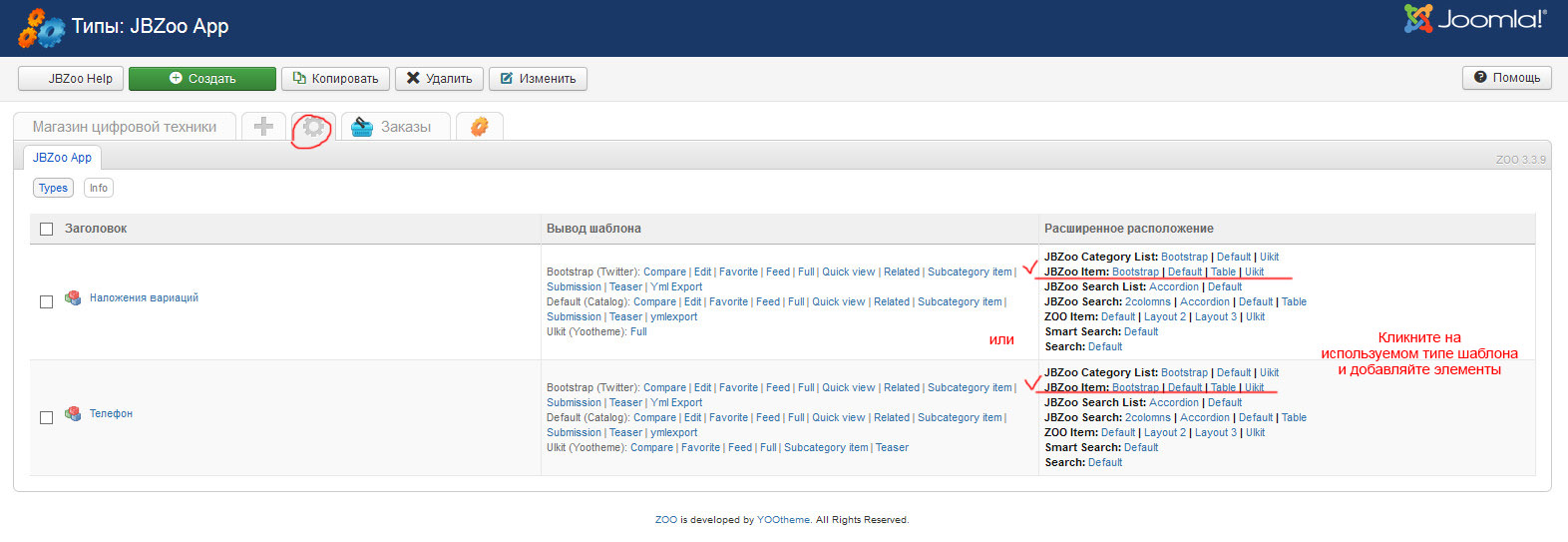Image resolution: width=1568 pixels, height=542 pixels.
Task: Open the orange gear tab icon
Action: [480, 127]
